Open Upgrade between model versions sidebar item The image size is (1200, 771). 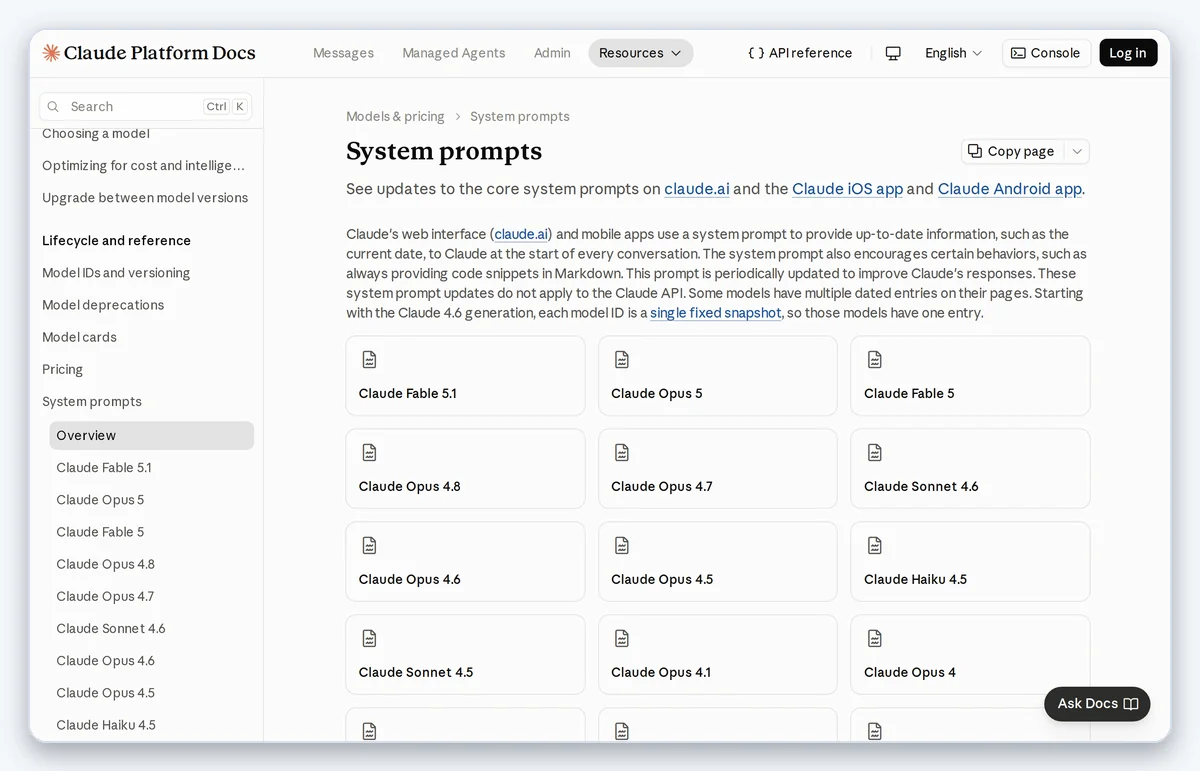pyautogui.click(x=145, y=198)
